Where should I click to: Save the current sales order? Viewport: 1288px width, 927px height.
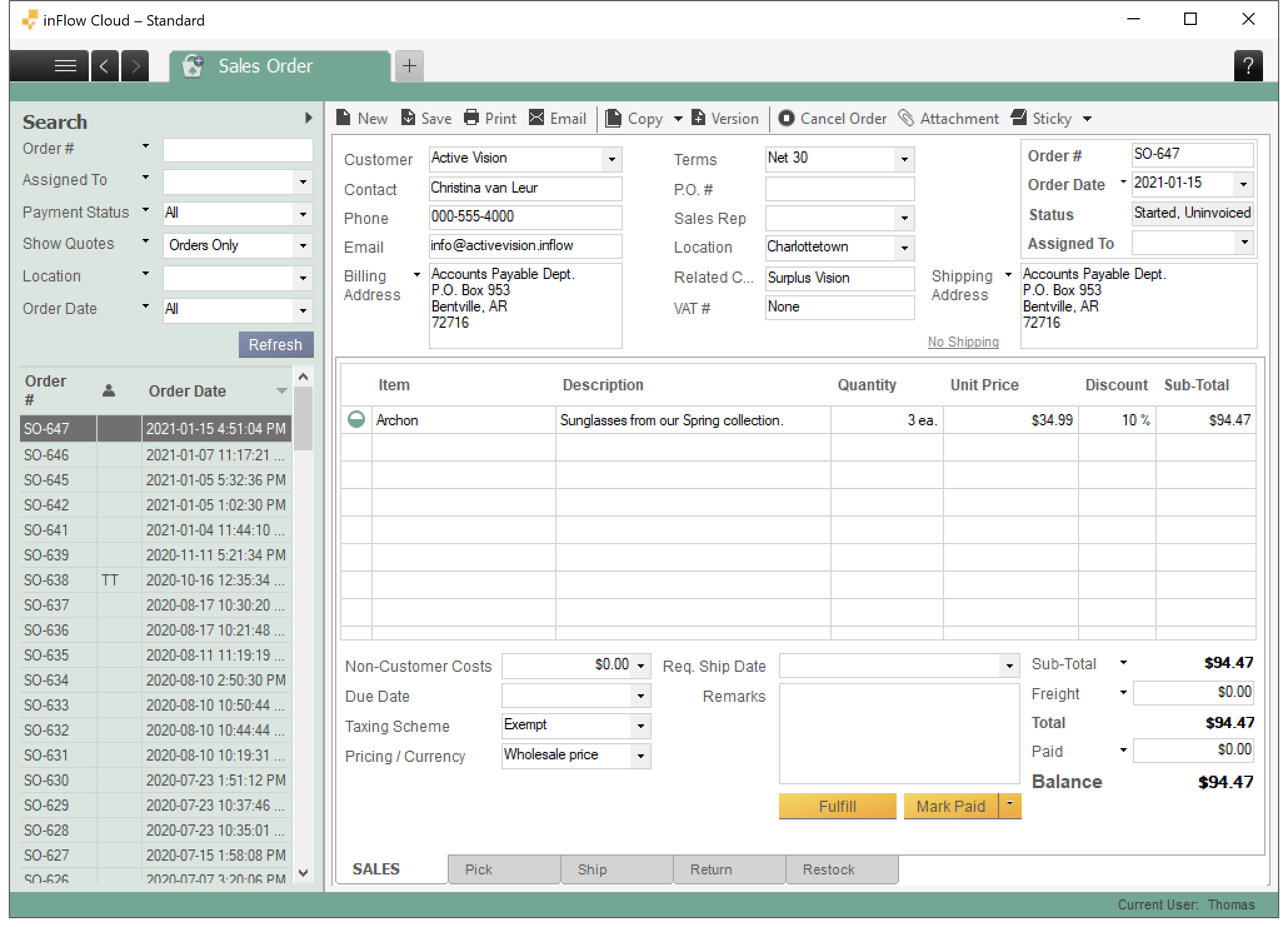point(426,118)
